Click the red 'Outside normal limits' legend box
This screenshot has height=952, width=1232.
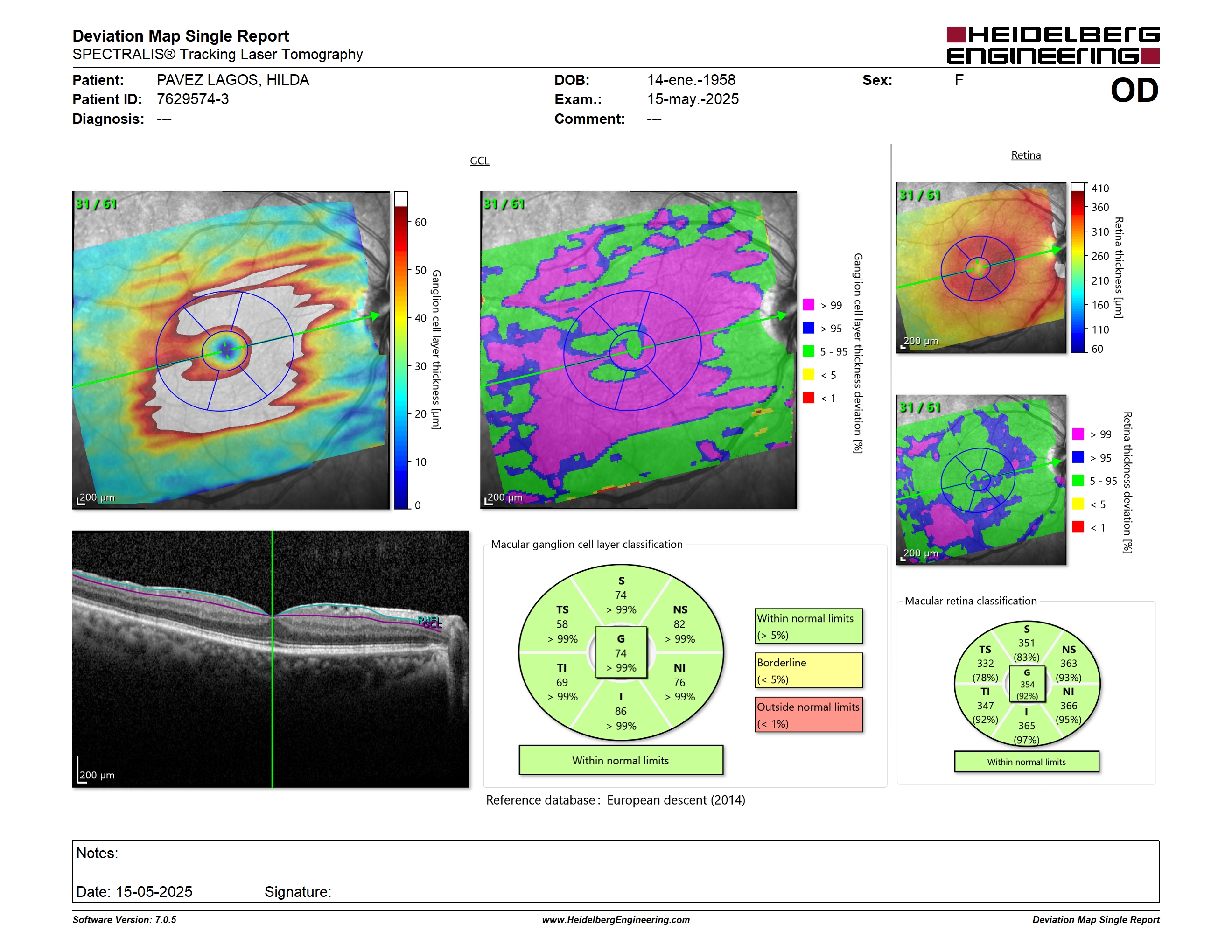[x=808, y=714]
